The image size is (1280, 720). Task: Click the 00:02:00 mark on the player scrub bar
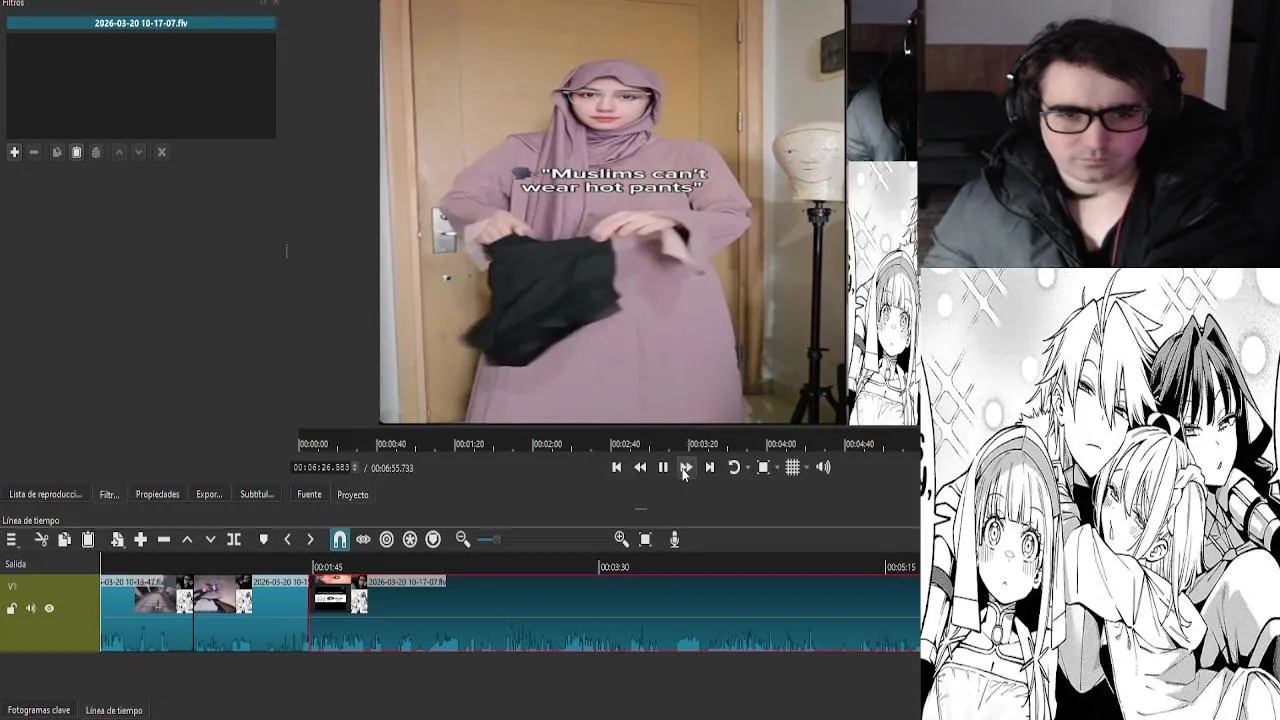pos(547,443)
